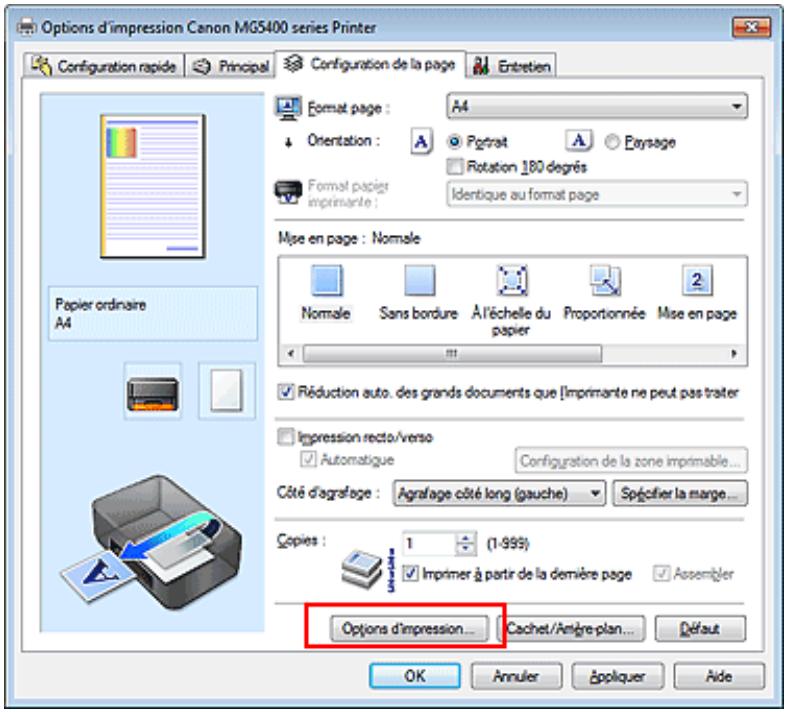Select the Mise en page layout icon

pyautogui.click(x=697, y=280)
